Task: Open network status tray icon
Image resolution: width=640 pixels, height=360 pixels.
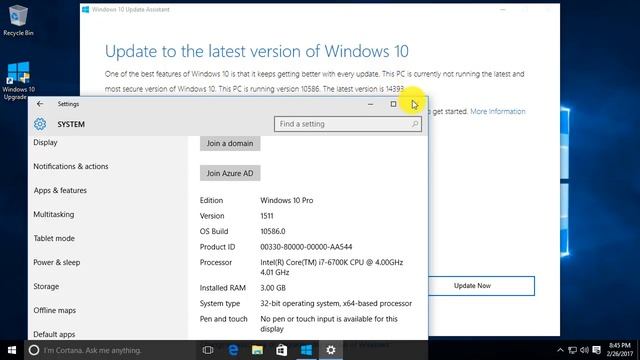Action: coord(573,350)
